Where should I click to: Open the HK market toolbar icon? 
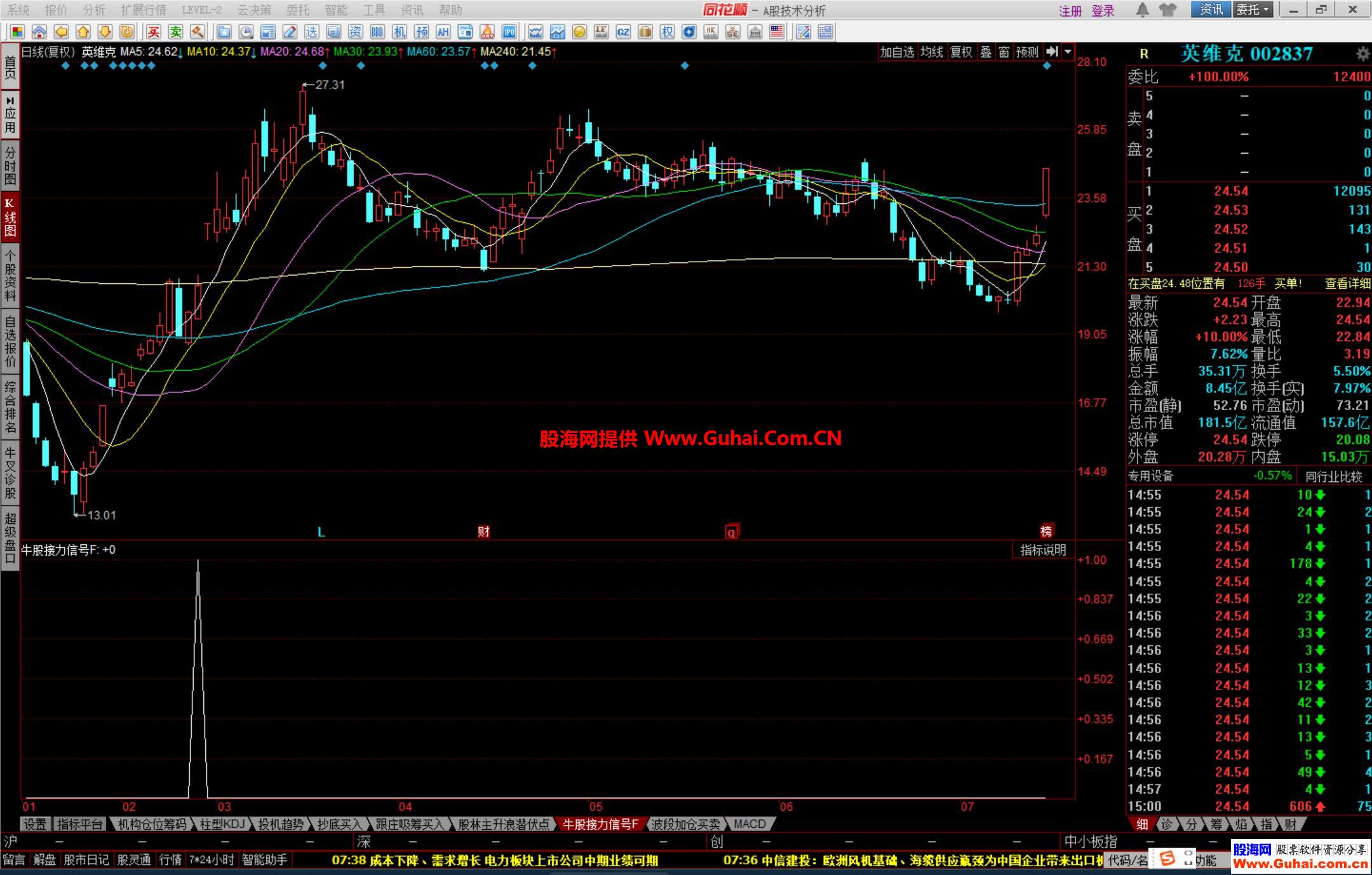pyautogui.click(x=711, y=32)
